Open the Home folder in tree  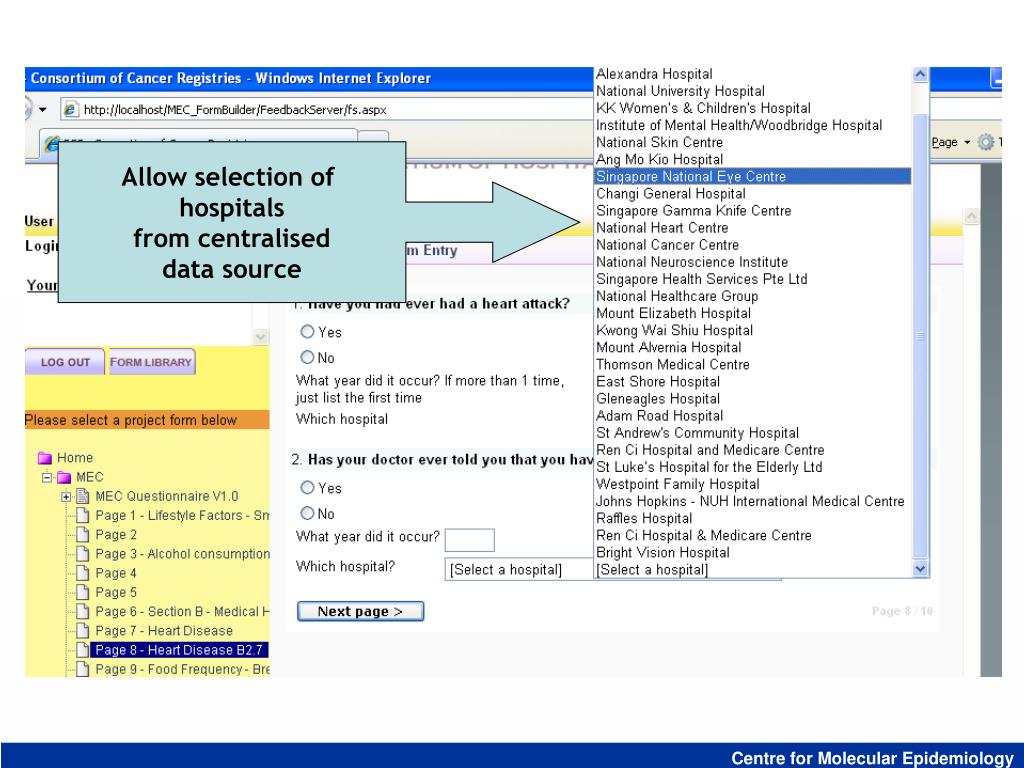(74, 457)
